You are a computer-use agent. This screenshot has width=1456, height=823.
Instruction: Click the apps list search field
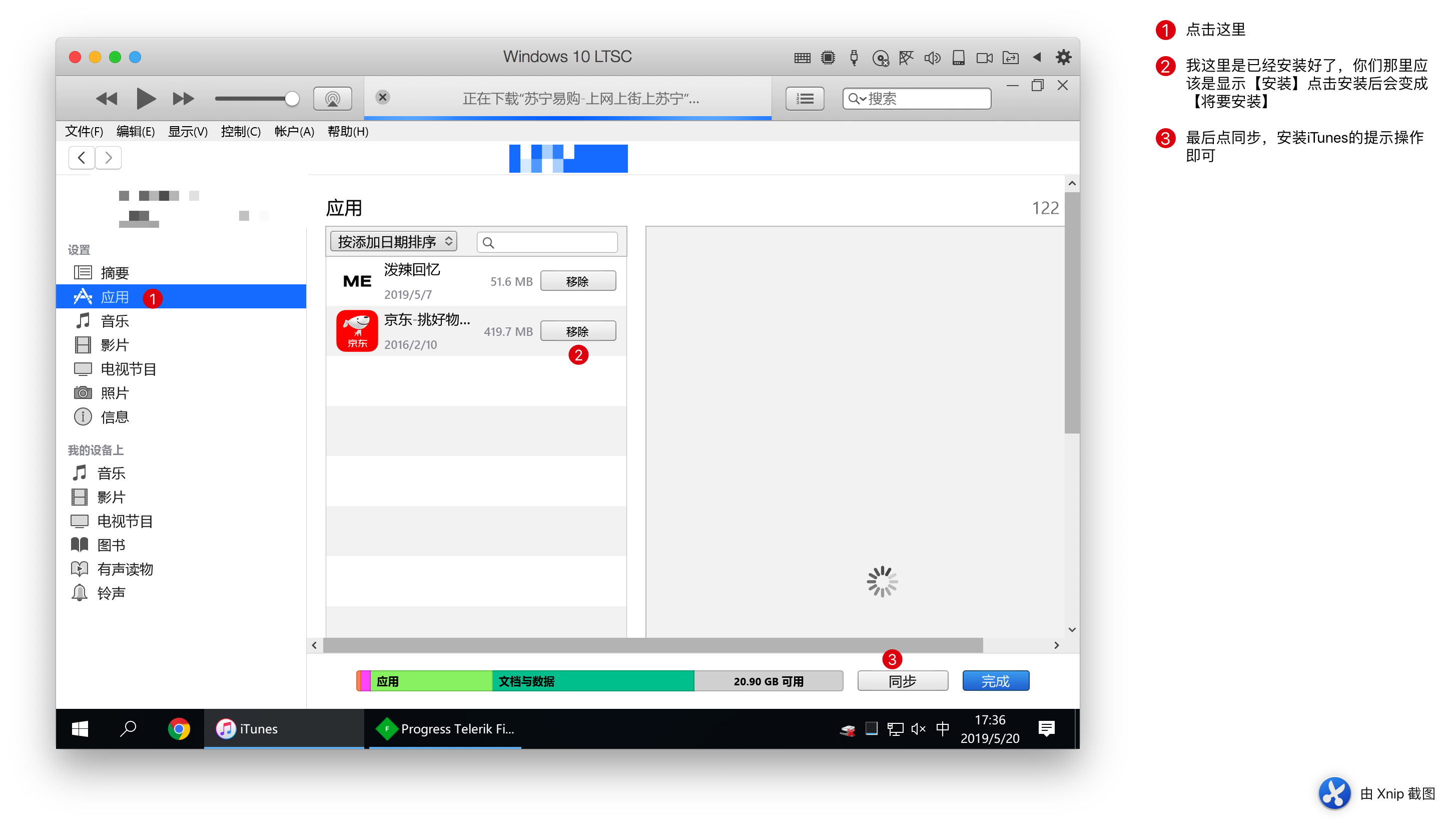547,242
